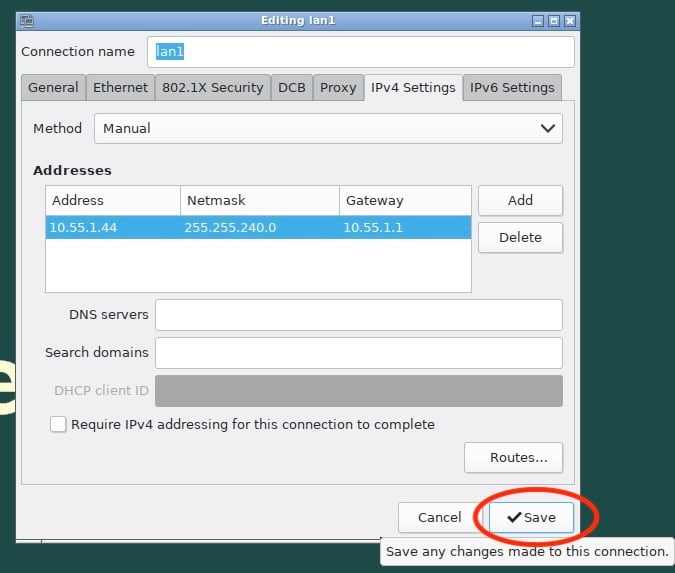Switch to the General tab
The height and width of the screenshot is (573, 675).
point(53,88)
